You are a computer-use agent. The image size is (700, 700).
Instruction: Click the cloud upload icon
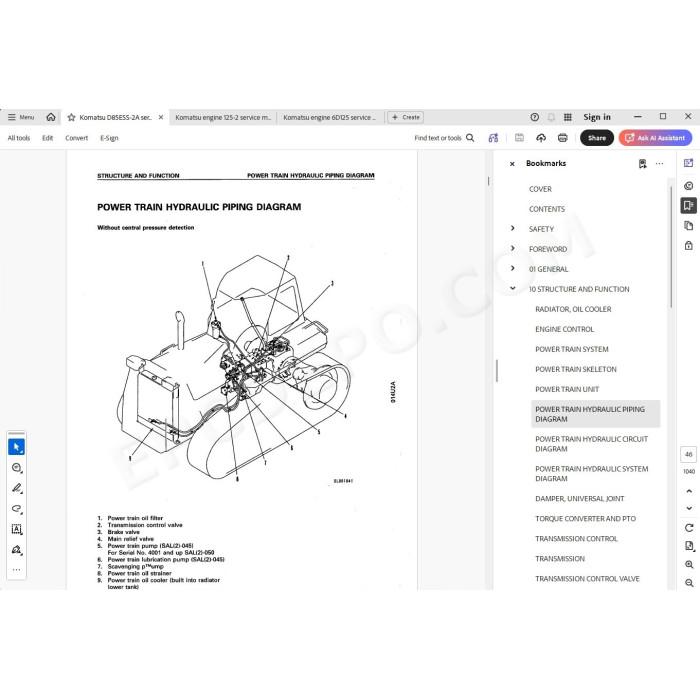click(x=541, y=138)
